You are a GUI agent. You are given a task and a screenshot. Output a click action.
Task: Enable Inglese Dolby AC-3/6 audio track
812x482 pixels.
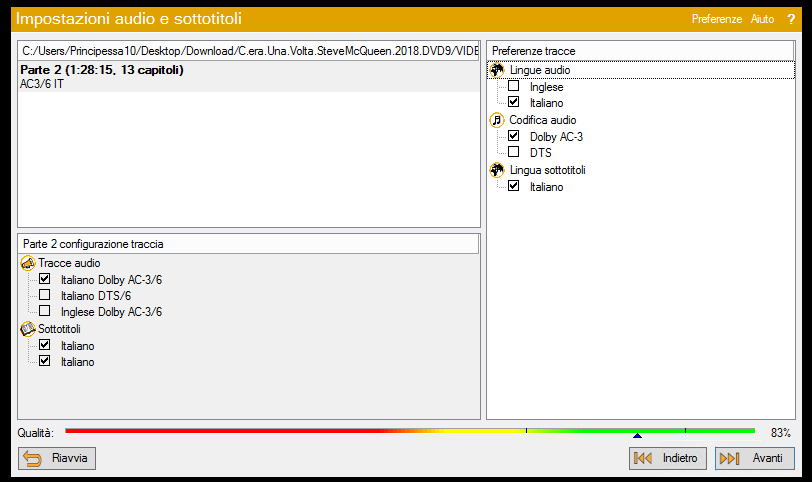tap(45, 311)
